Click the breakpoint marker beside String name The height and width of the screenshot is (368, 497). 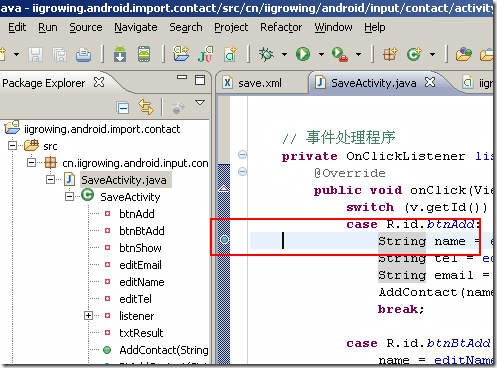click(x=224, y=239)
